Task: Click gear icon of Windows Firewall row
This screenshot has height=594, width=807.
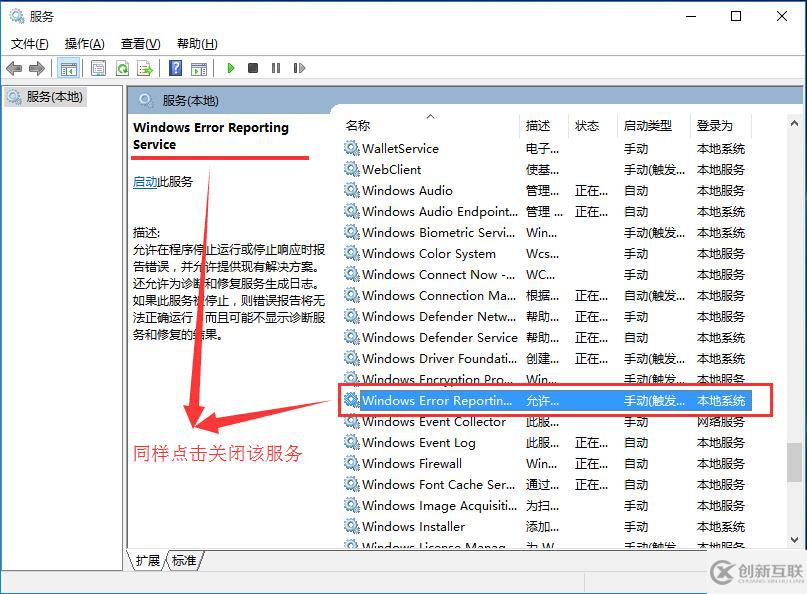Action: pyautogui.click(x=352, y=463)
